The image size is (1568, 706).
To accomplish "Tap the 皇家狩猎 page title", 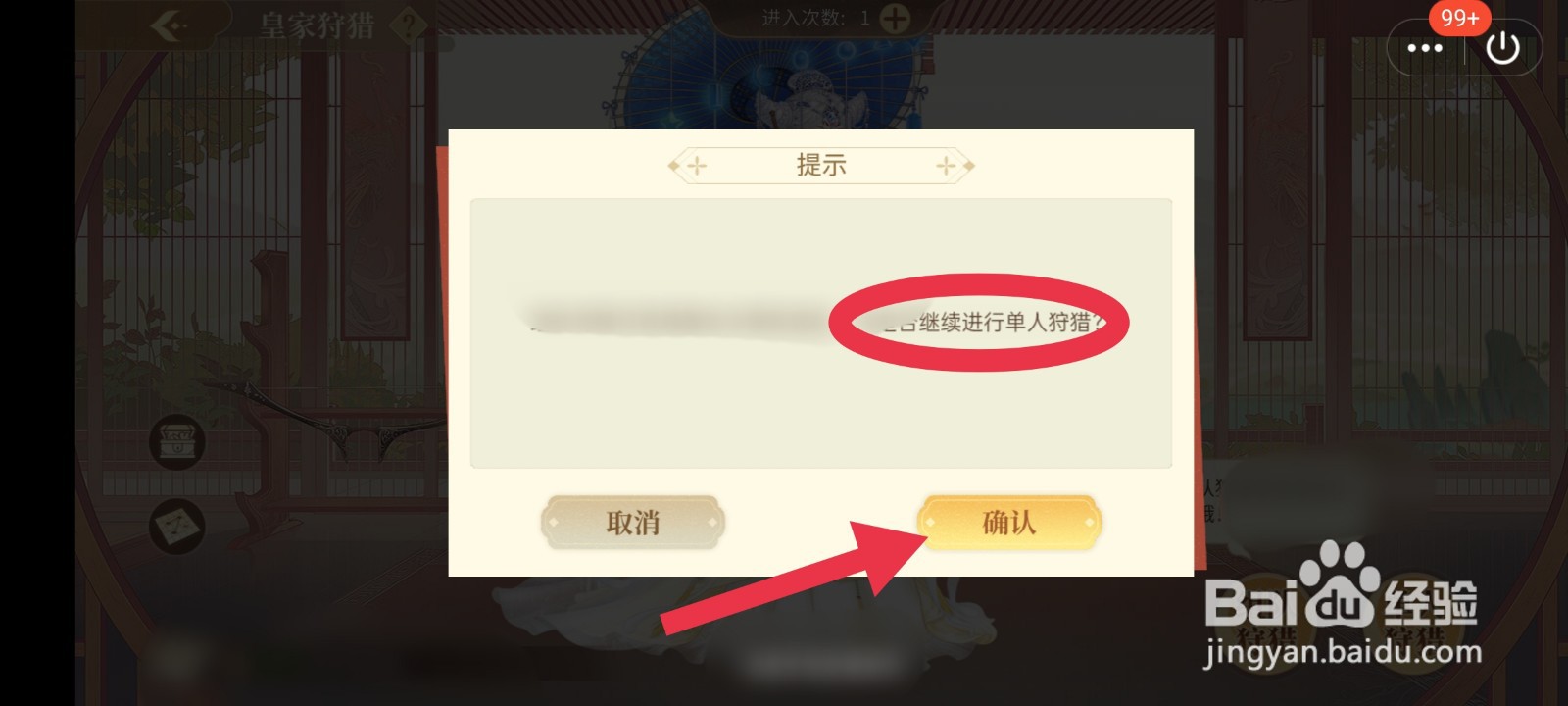I will tap(317, 25).
